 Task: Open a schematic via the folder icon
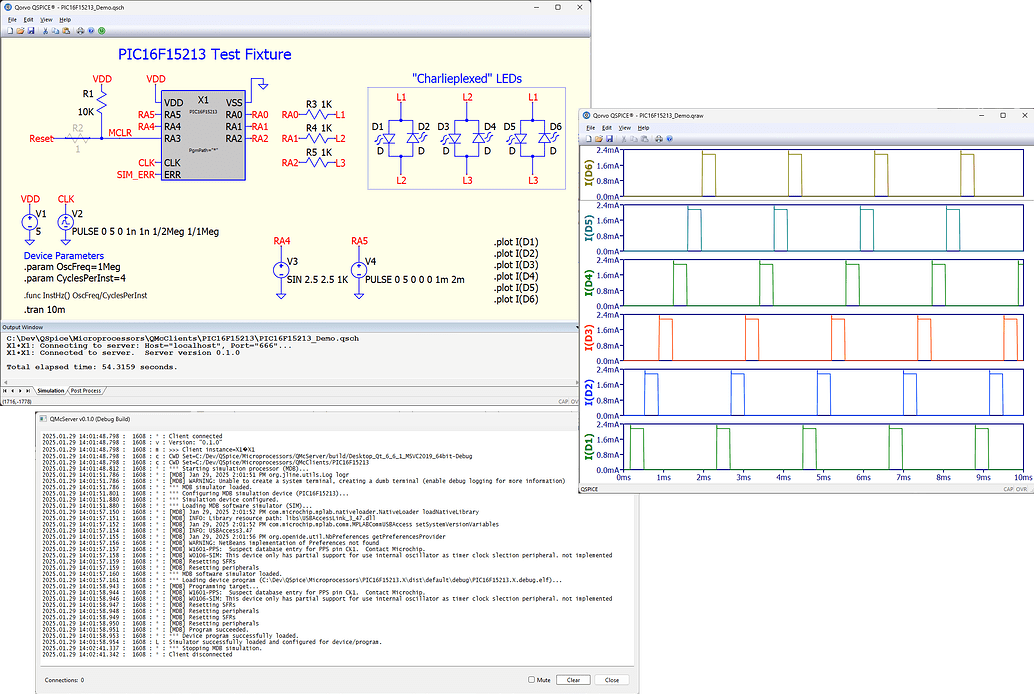[20, 31]
